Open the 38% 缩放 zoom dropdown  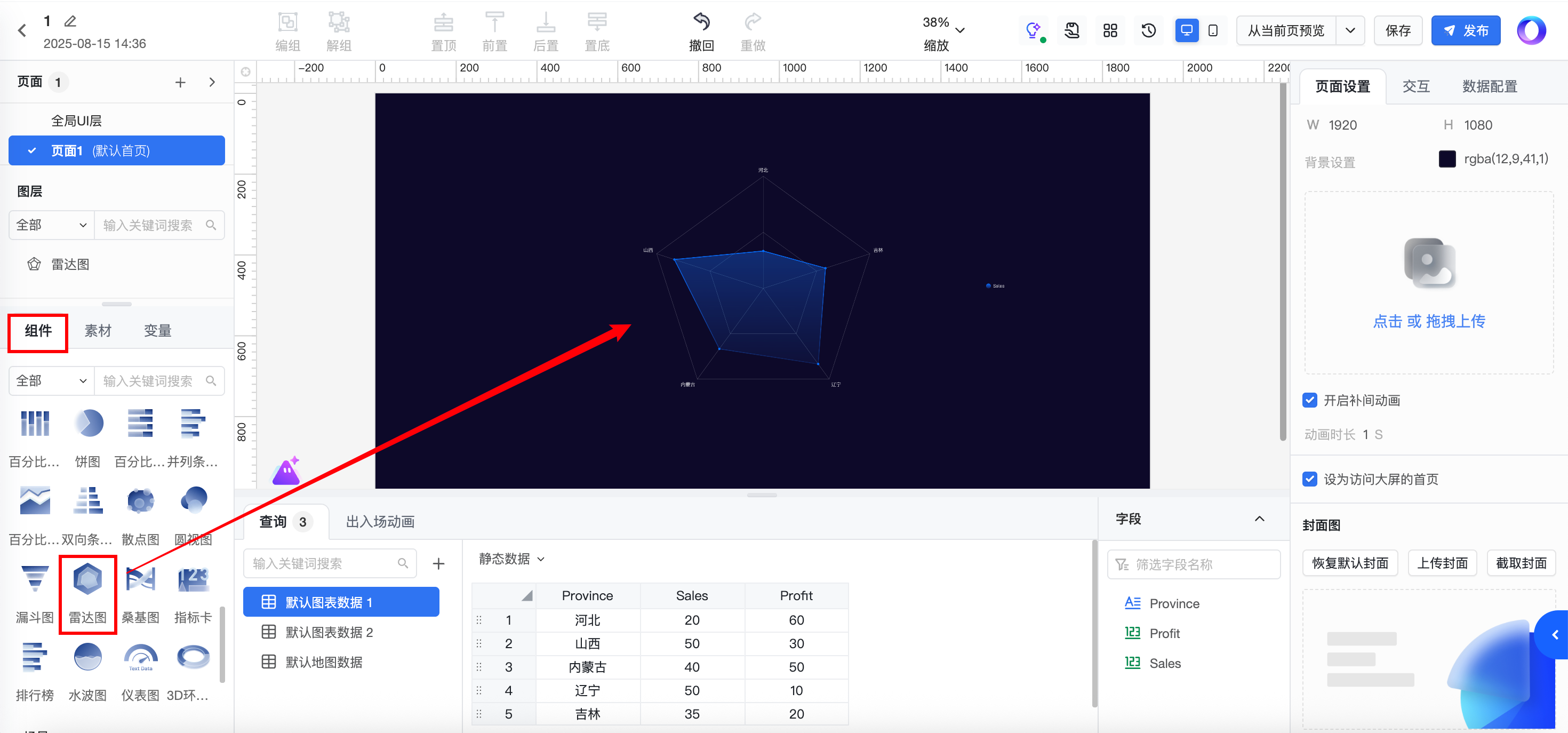point(960,30)
